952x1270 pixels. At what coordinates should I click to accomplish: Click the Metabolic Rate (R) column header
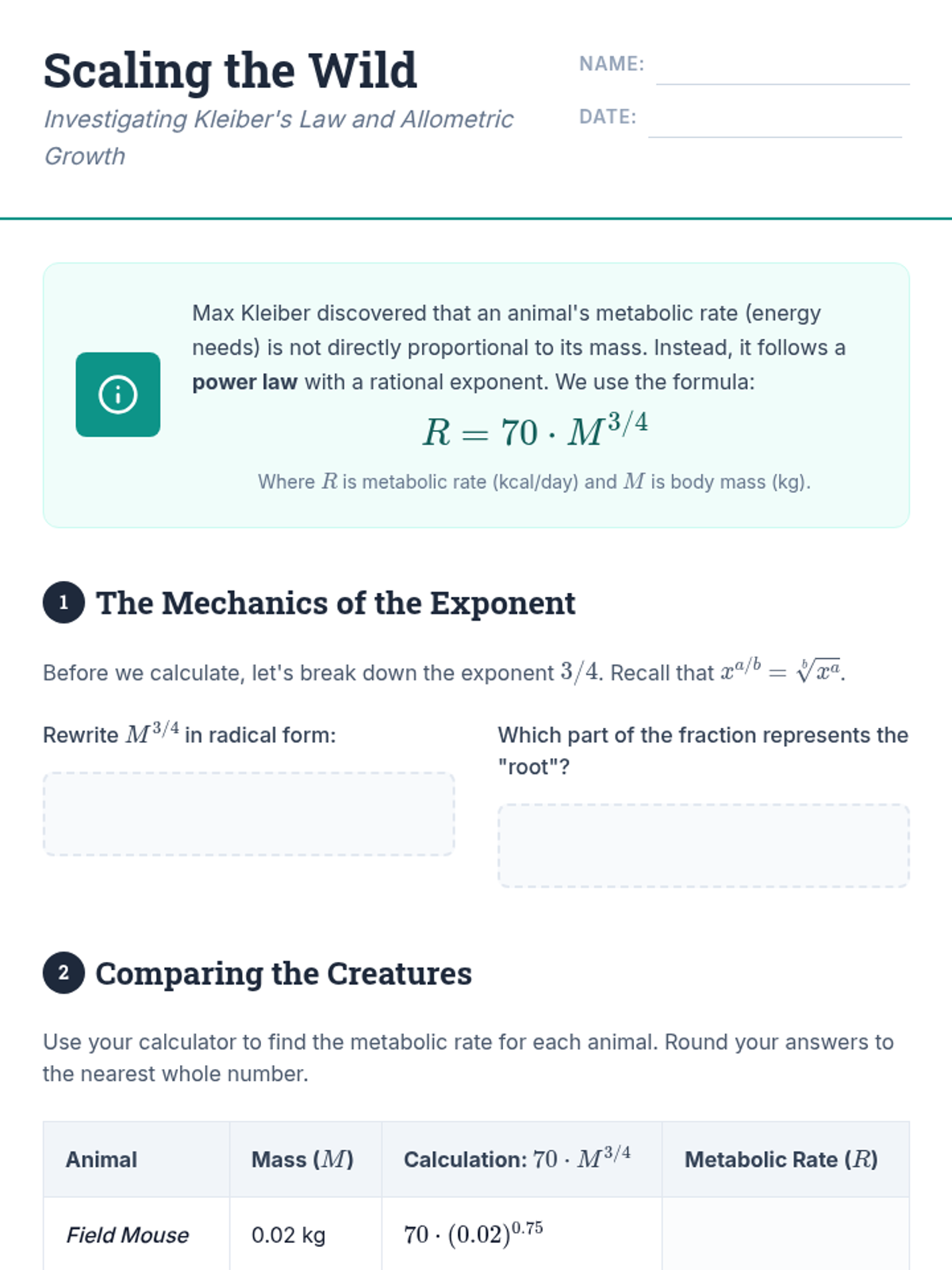coord(781,1160)
